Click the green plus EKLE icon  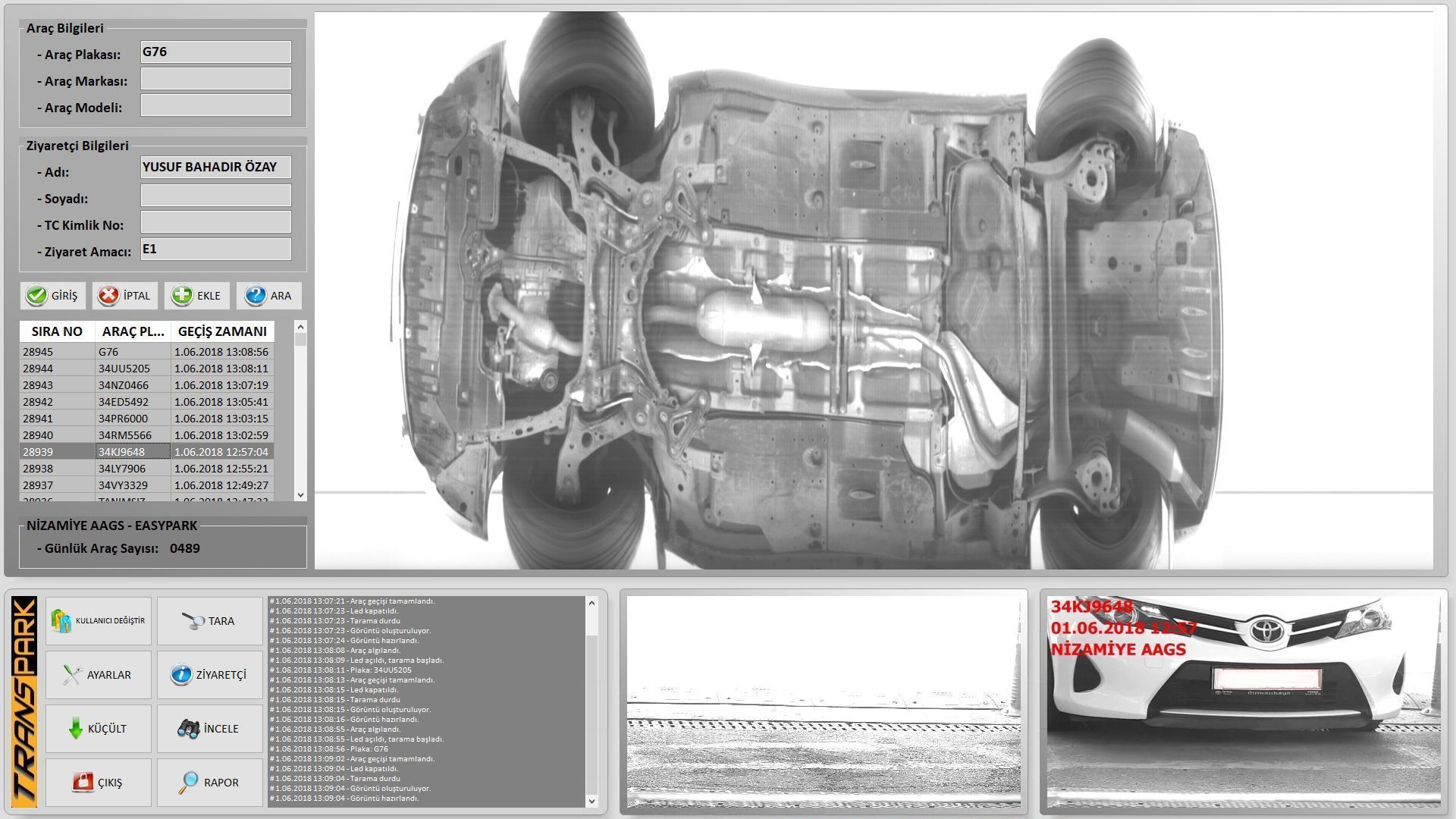(x=181, y=296)
